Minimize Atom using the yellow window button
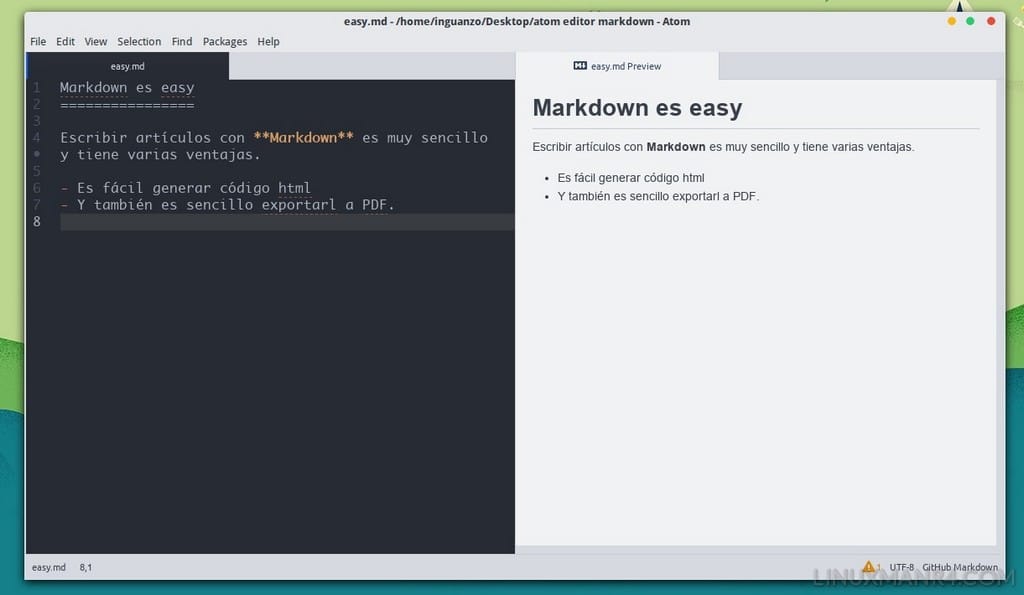Screen dimensions: 1024x595 pos(951,21)
